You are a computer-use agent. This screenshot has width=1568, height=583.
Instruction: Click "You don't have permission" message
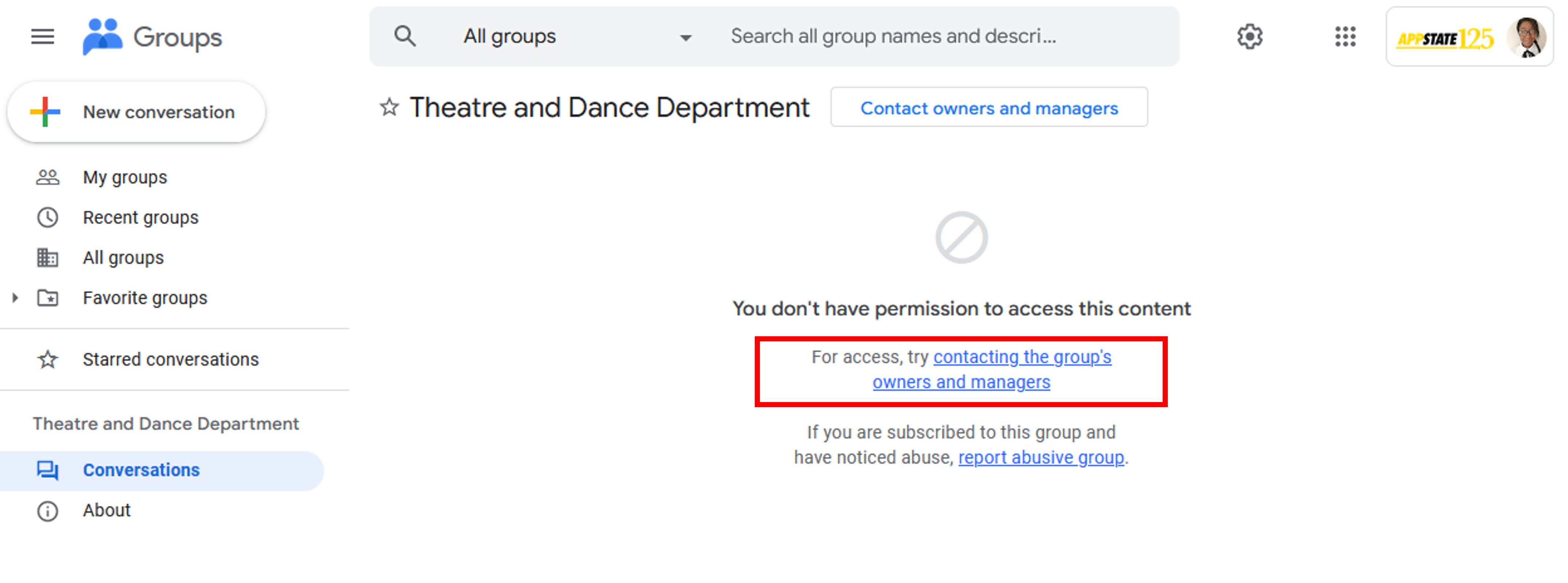point(961,308)
